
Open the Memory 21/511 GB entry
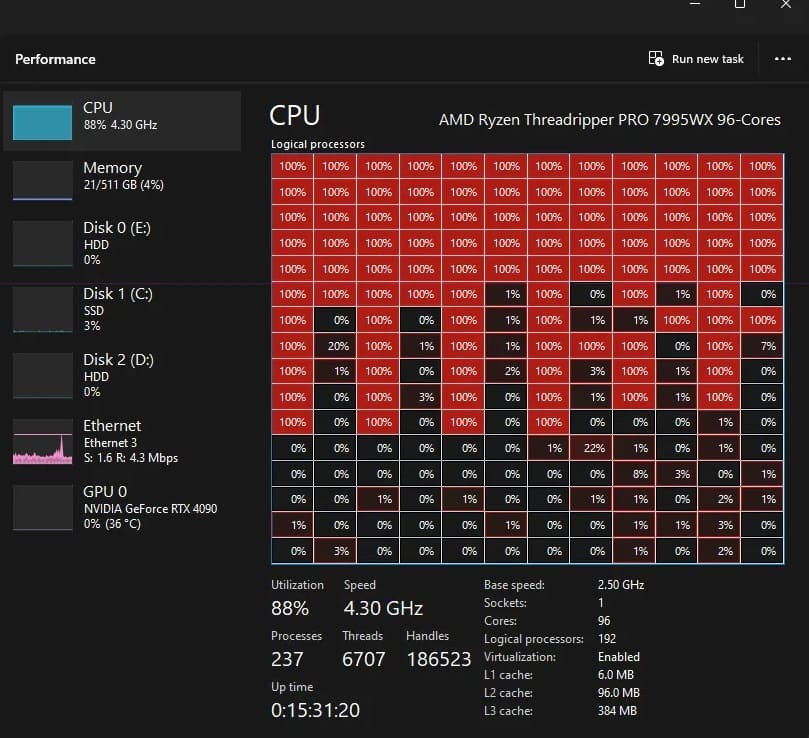pos(122,180)
